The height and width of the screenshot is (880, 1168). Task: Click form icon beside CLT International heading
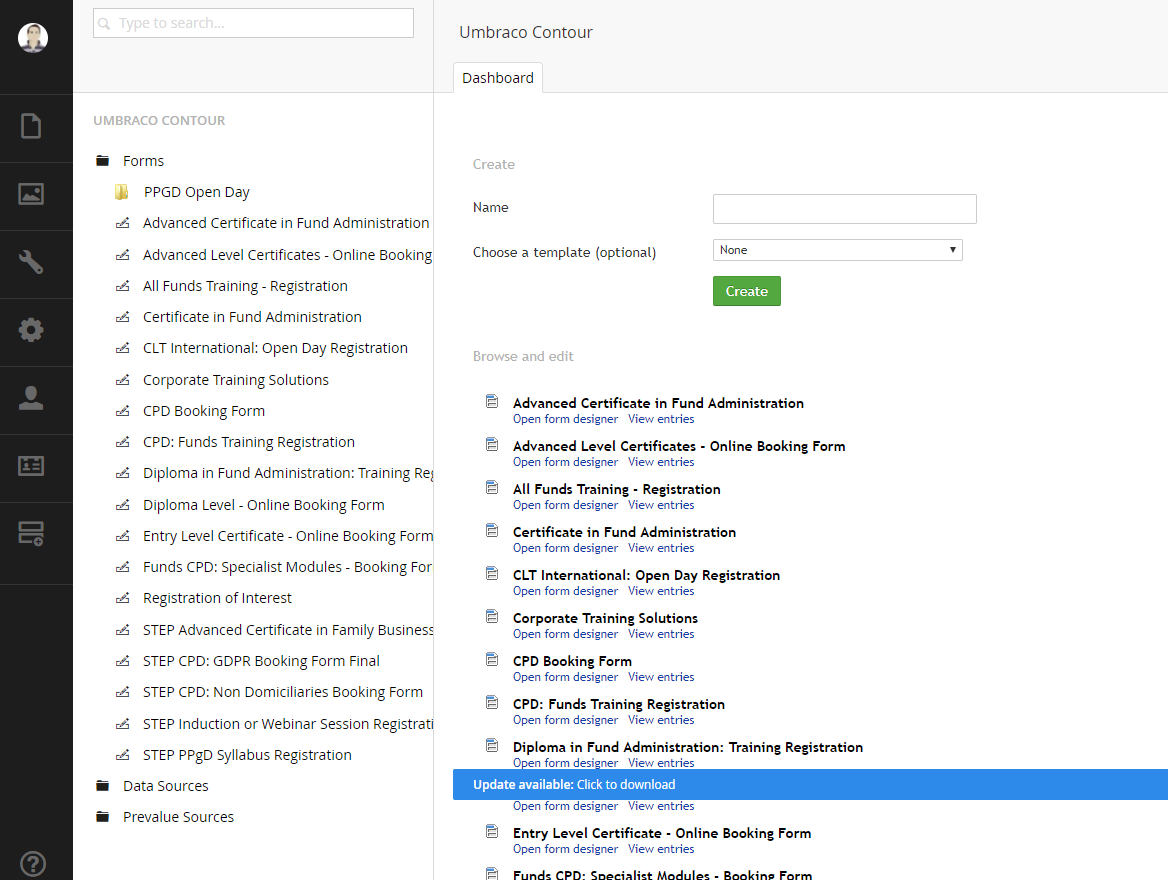click(x=492, y=574)
